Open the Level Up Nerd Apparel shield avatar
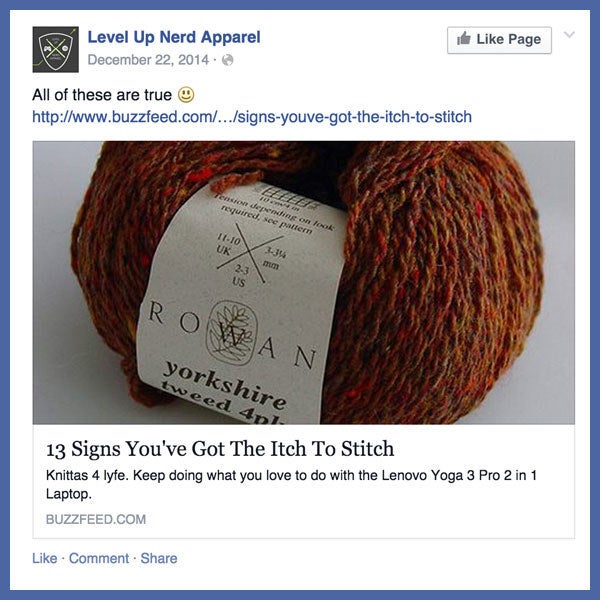The image size is (600, 600). (x=55, y=49)
